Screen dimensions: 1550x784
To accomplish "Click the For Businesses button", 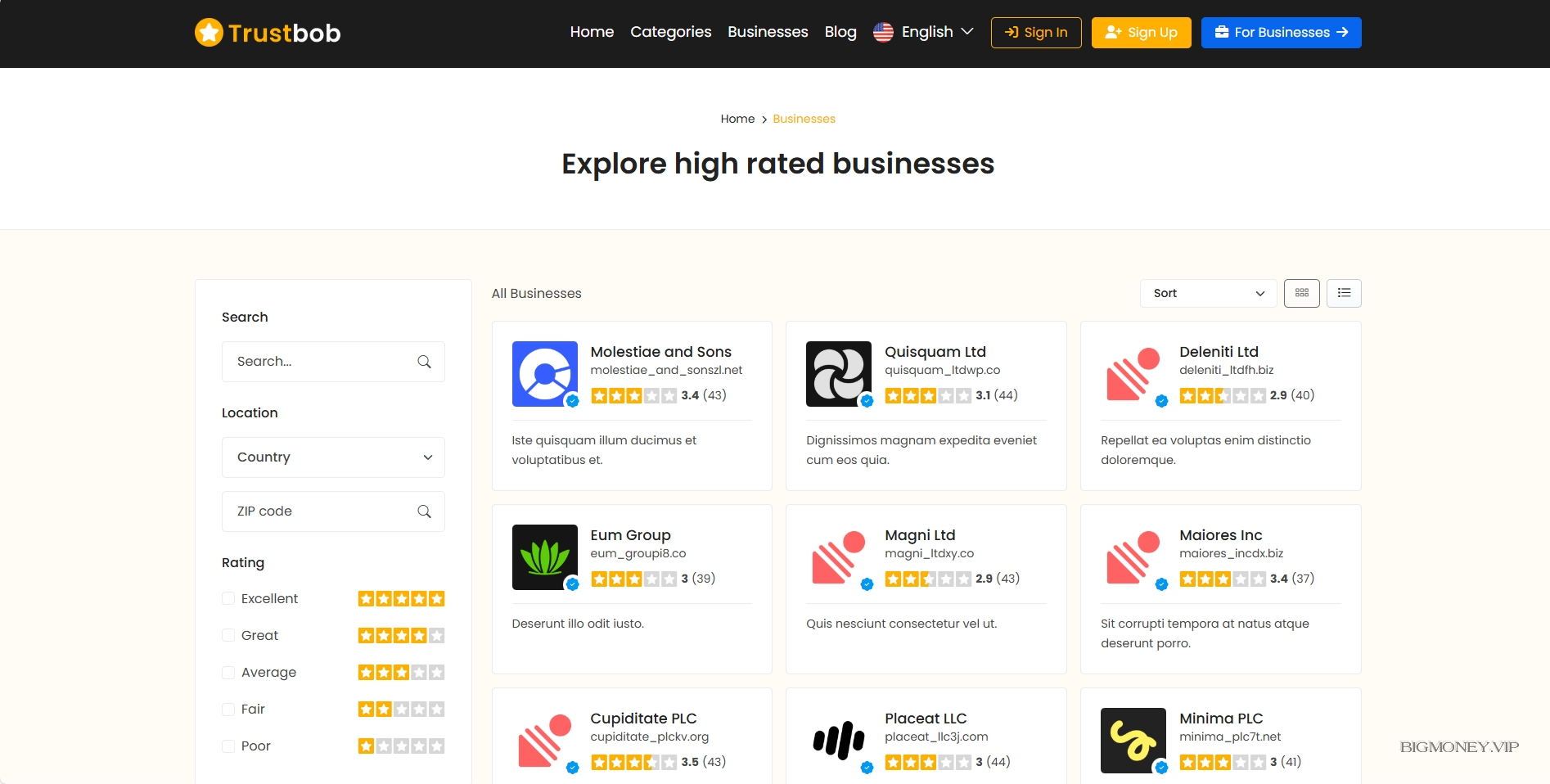I will (1281, 33).
